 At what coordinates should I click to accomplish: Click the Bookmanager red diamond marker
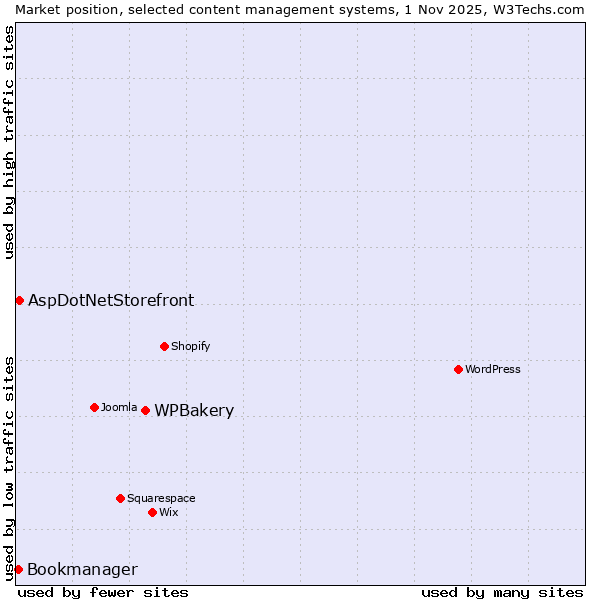click(x=18, y=569)
